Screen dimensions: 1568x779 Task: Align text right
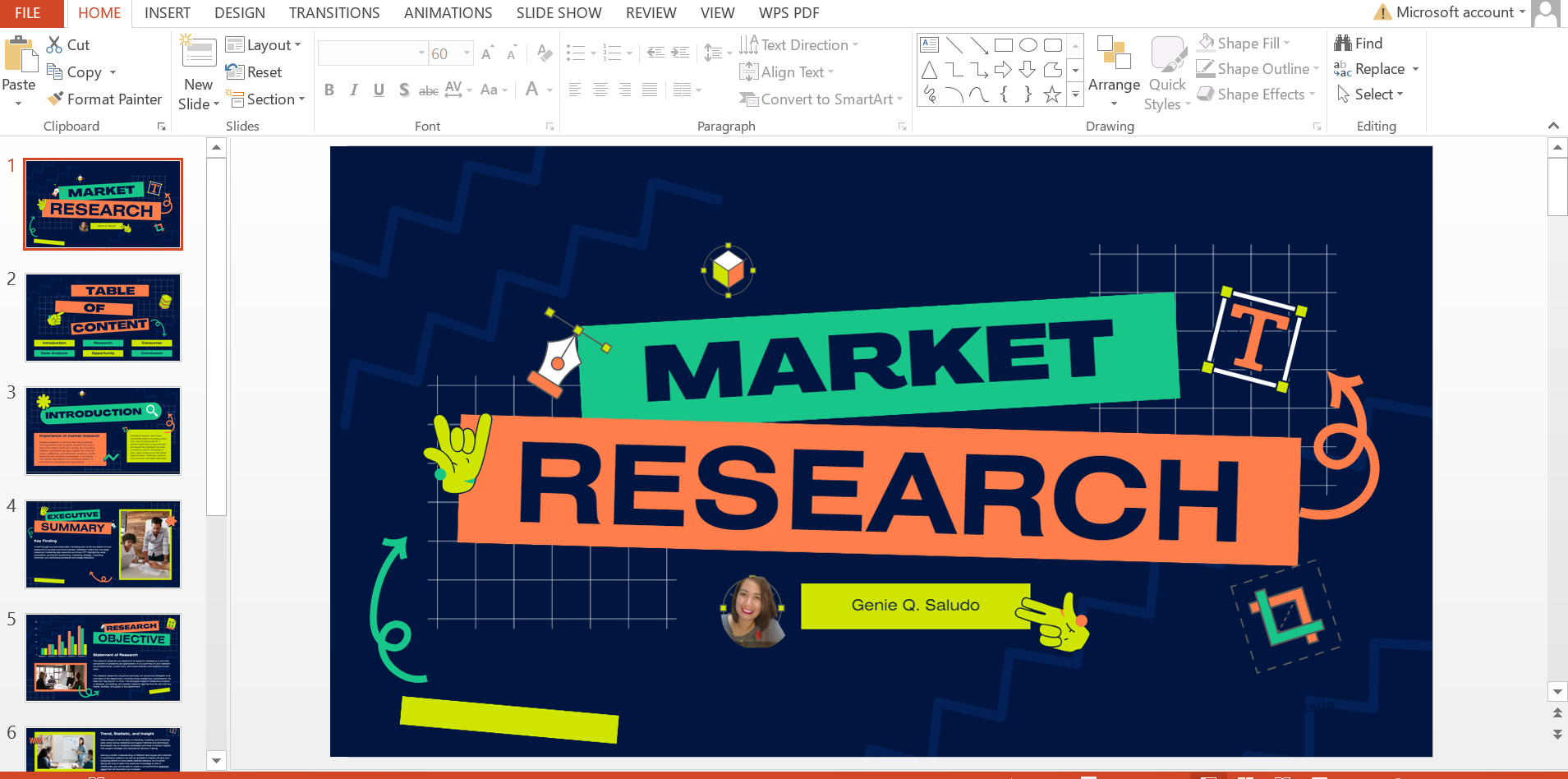click(x=625, y=90)
